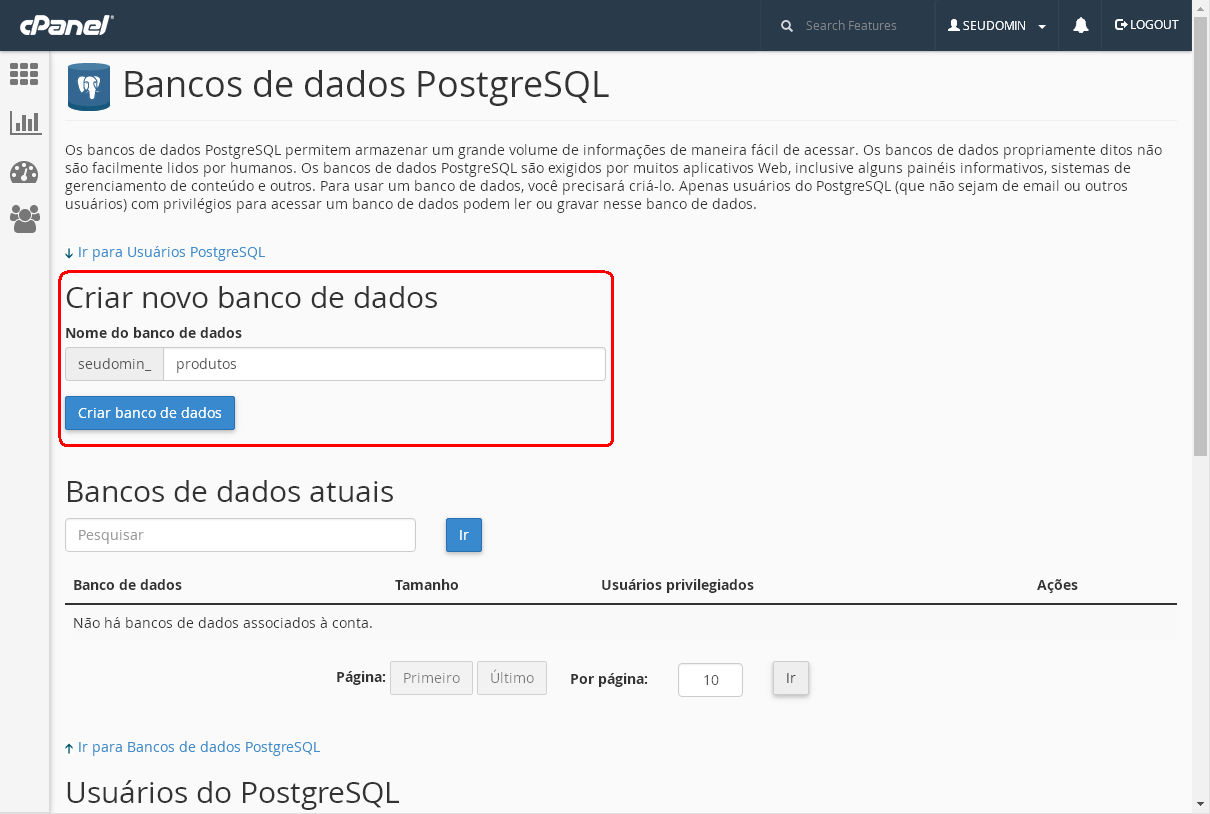The image size is (1210, 814).
Task: Click the cPanel logo
Action: pyautogui.click(x=66, y=26)
